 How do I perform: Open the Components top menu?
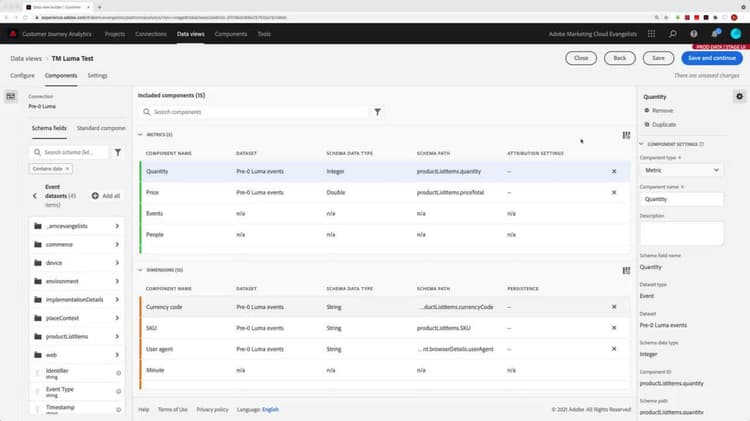[x=231, y=34]
